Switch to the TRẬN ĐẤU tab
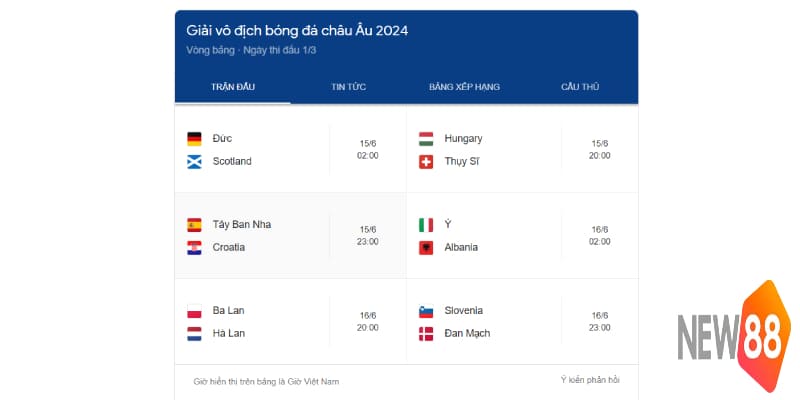The width and height of the screenshot is (800, 400). [233, 87]
